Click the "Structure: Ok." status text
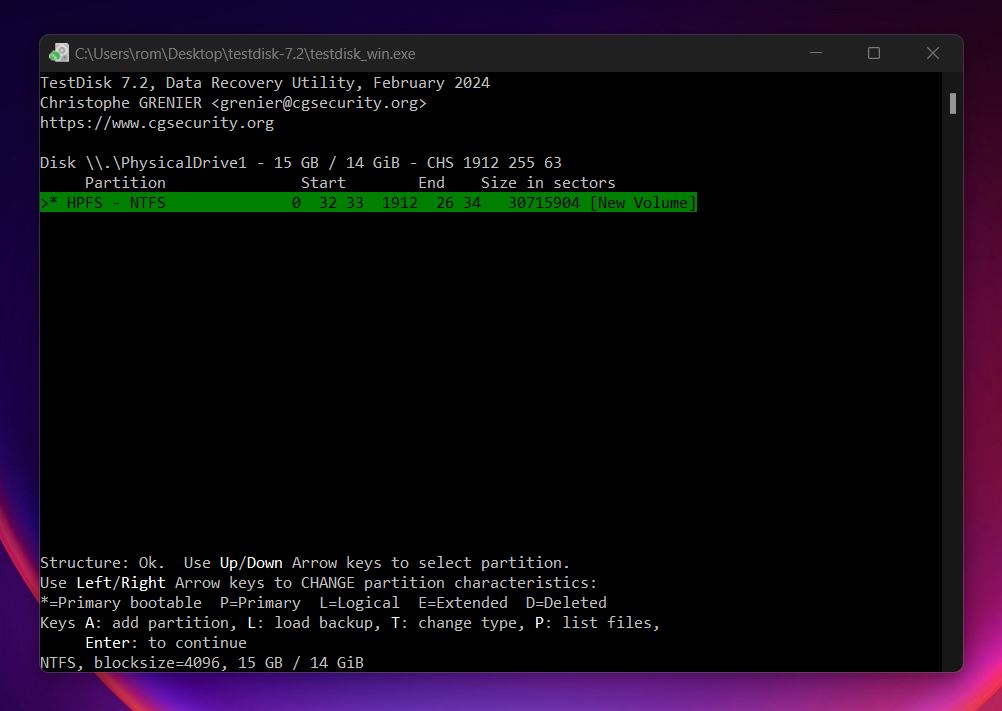 click(x=102, y=563)
